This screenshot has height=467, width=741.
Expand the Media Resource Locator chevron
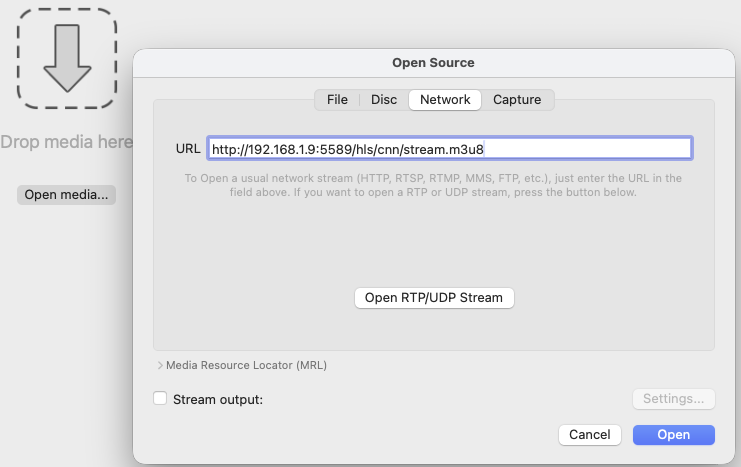click(x=160, y=365)
